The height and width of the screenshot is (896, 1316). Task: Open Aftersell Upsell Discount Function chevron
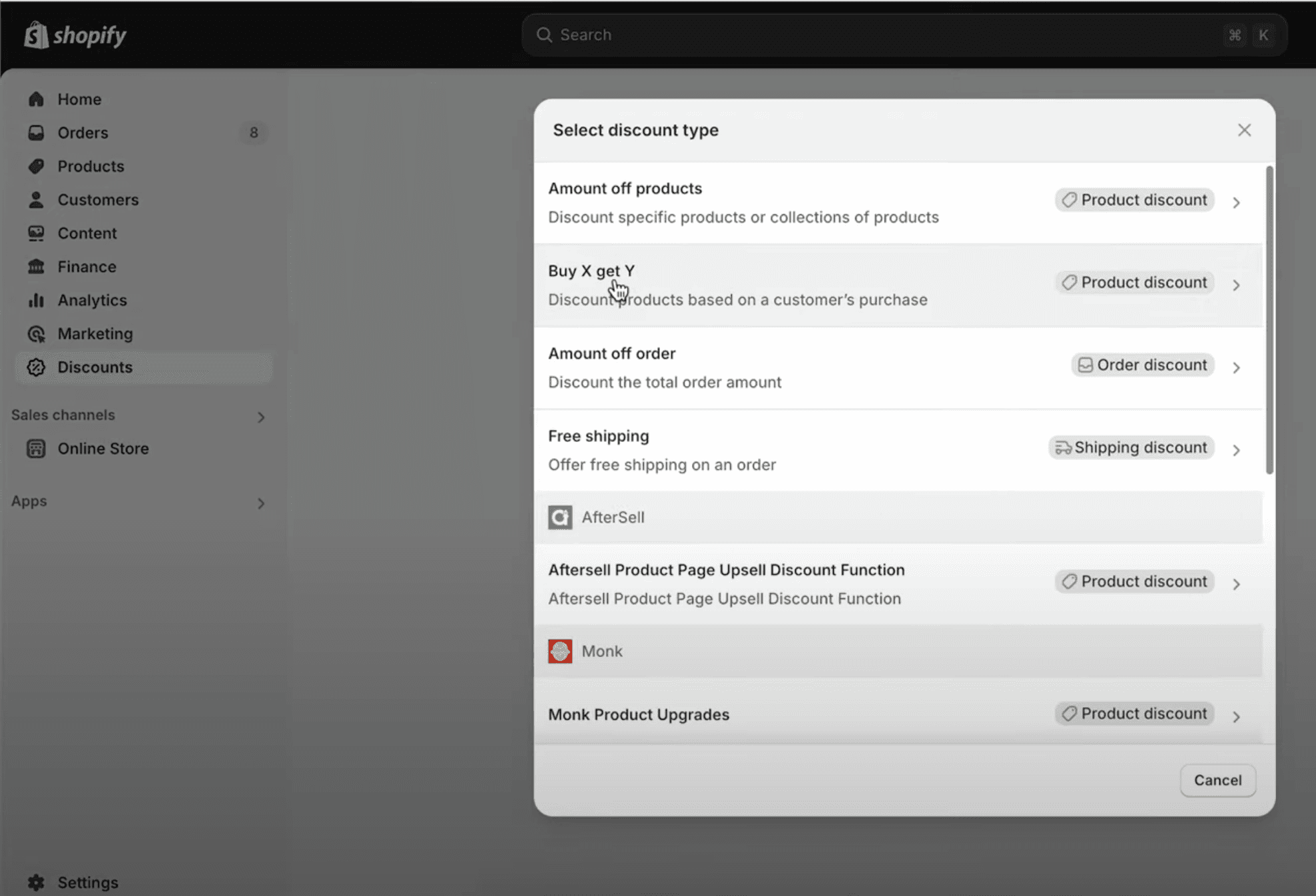pyautogui.click(x=1236, y=584)
